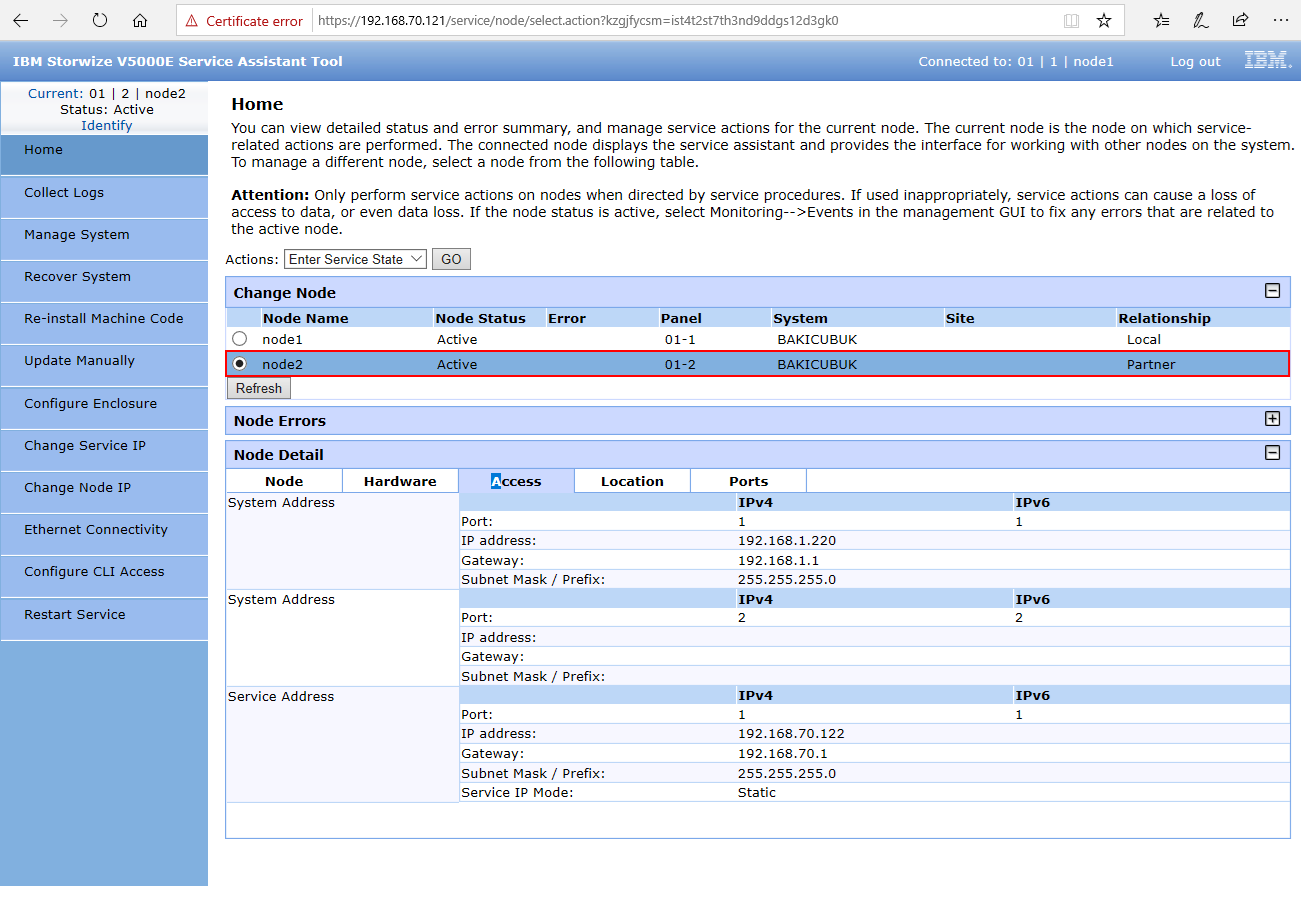Click the Local relationship cell
Screen dimensions: 1301x900
1143,339
